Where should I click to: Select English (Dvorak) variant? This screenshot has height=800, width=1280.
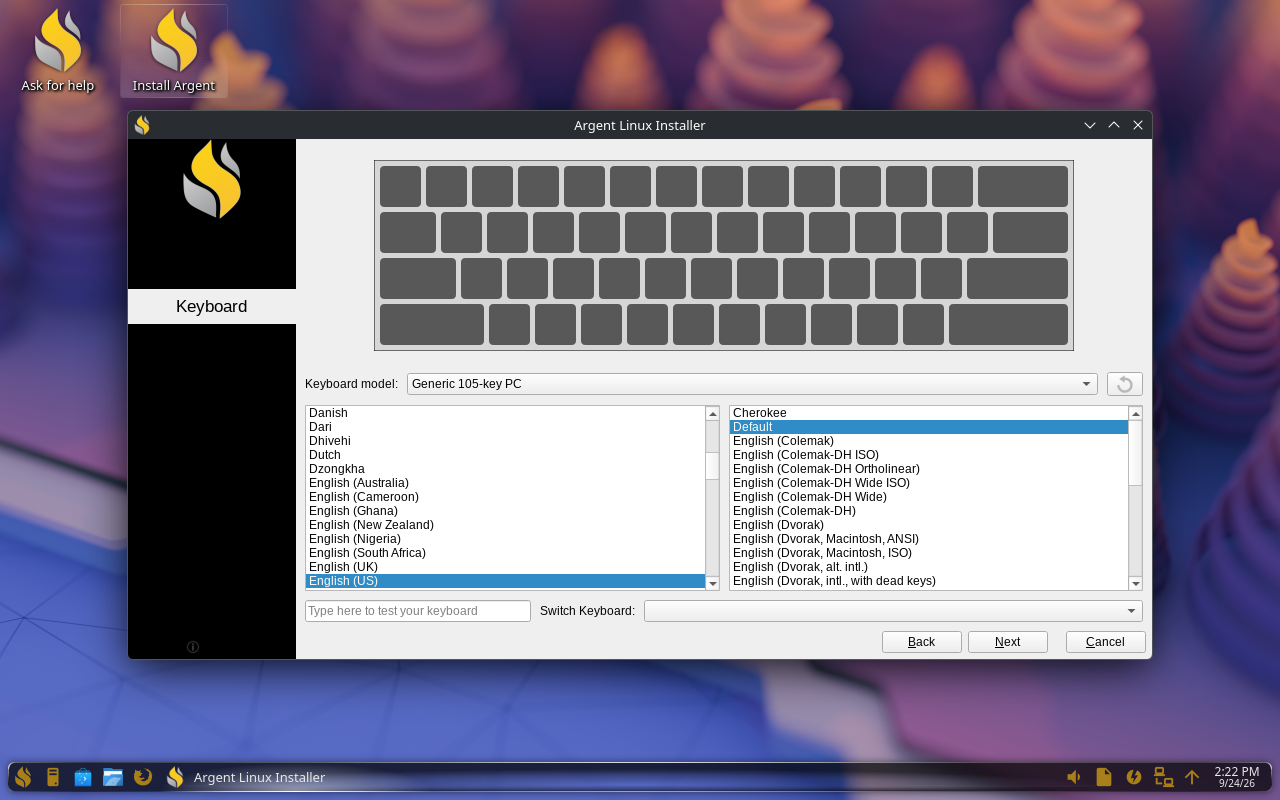tap(928, 525)
